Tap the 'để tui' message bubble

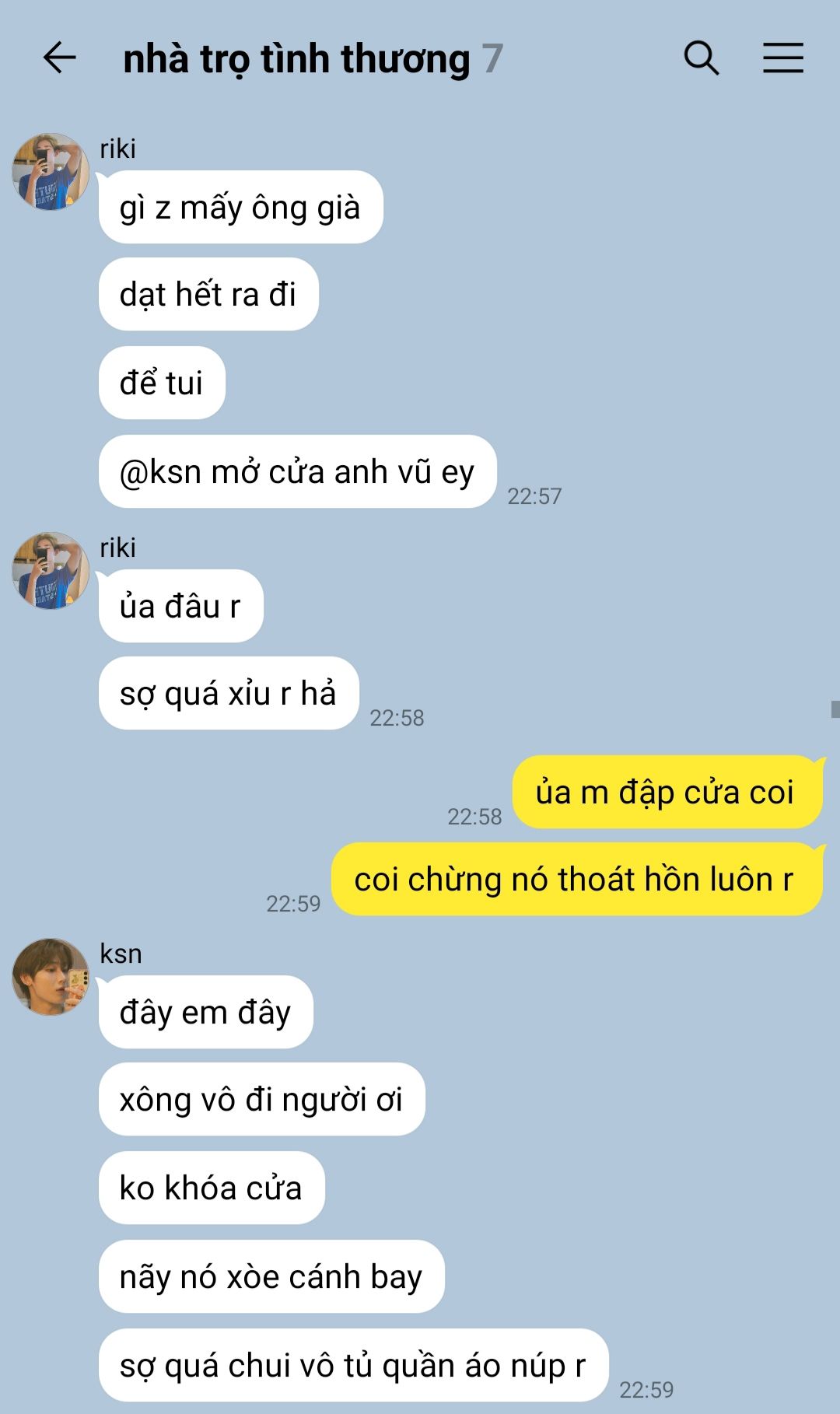162,383
